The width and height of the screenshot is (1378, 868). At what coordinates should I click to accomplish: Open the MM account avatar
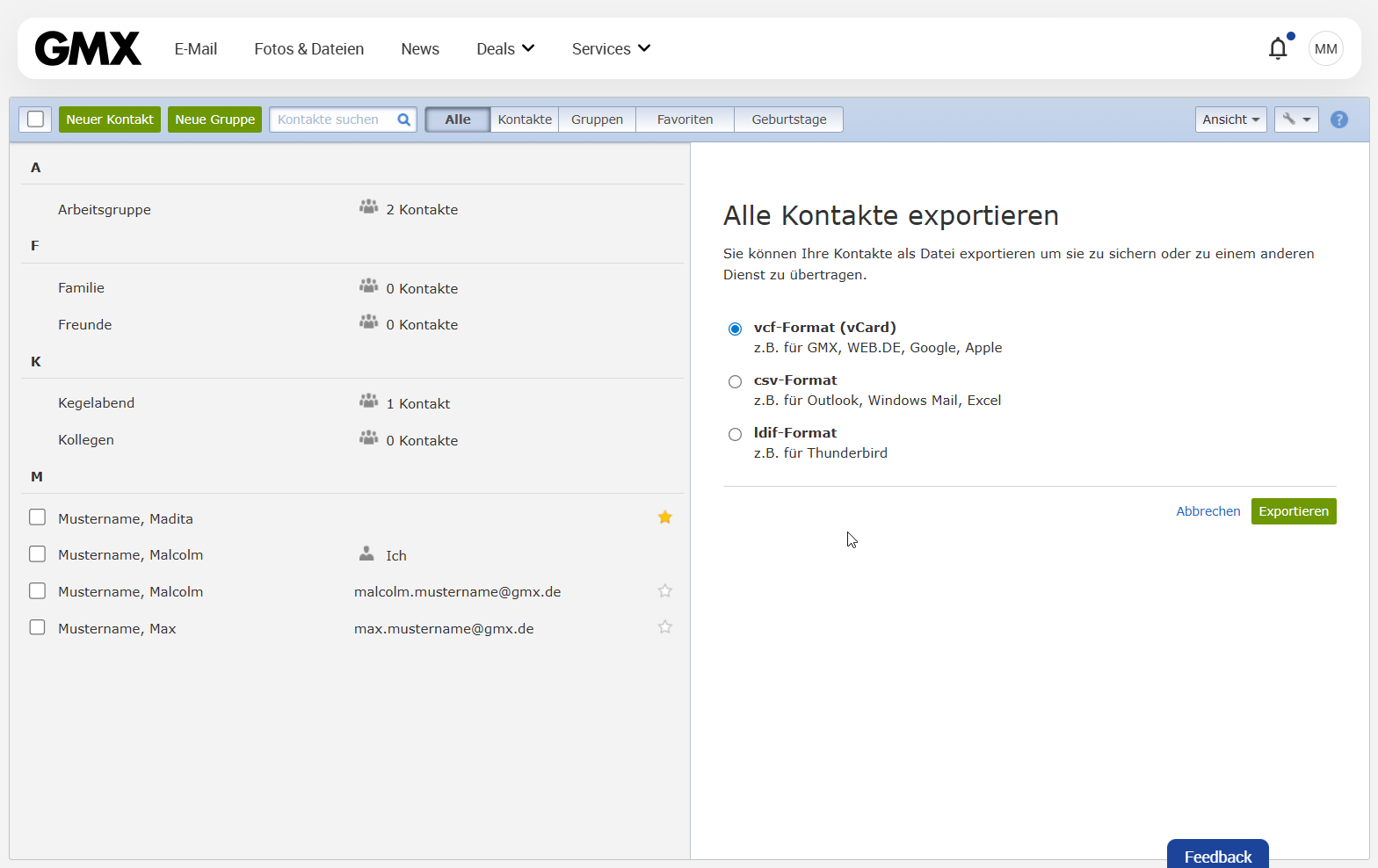tap(1325, 48)
